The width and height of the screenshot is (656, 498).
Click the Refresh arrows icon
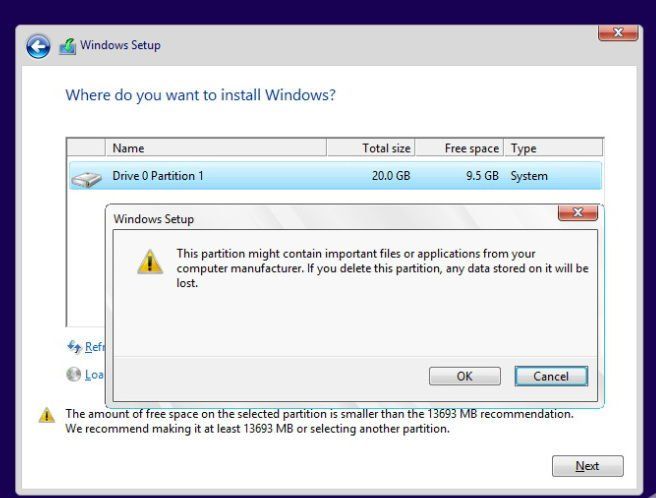[74, 347]
